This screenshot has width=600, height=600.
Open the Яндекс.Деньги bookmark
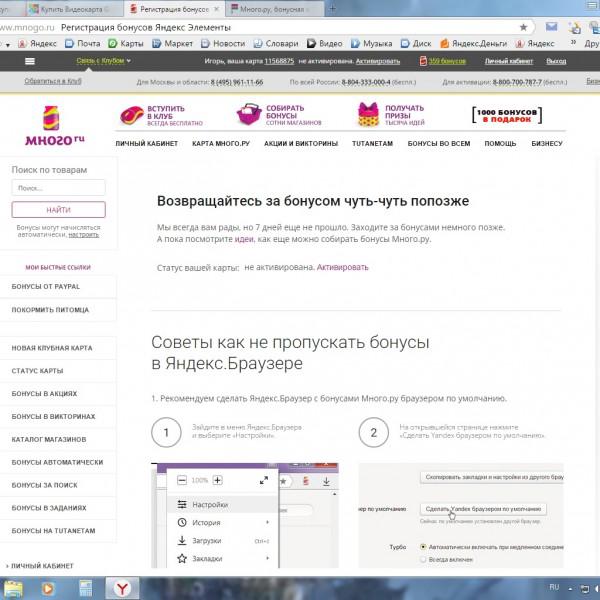click(473, 44)
